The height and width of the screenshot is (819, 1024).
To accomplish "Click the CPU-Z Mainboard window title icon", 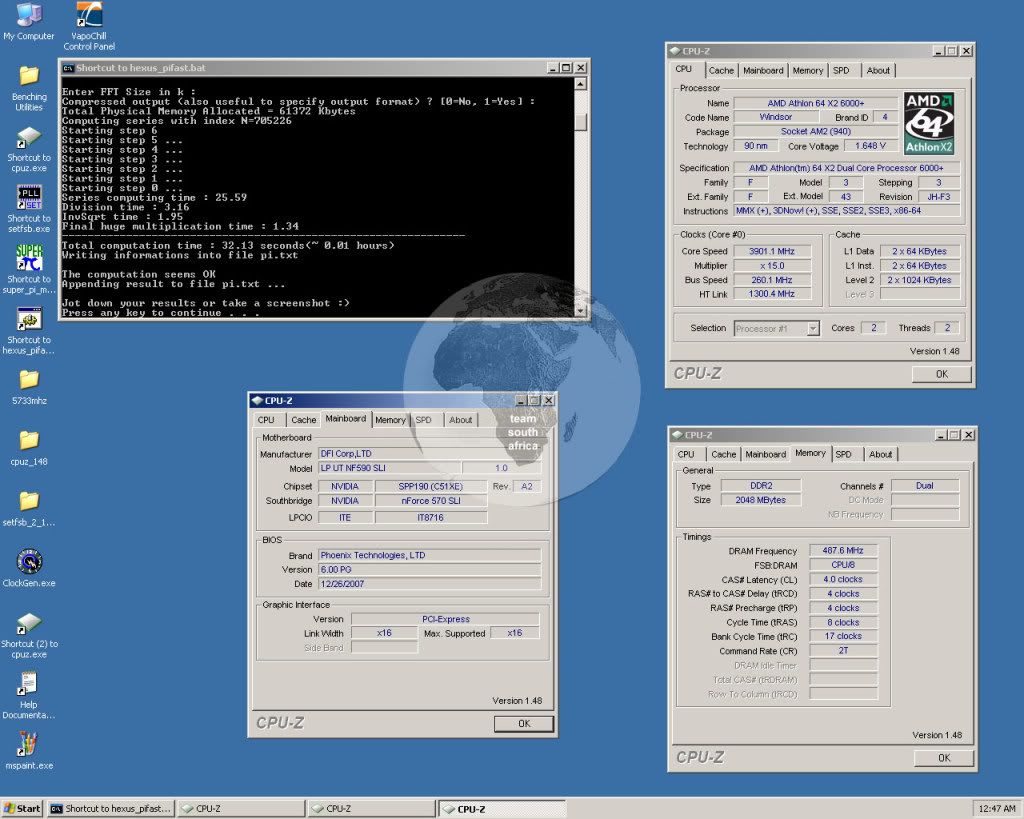I will click(x=257, y=400).
